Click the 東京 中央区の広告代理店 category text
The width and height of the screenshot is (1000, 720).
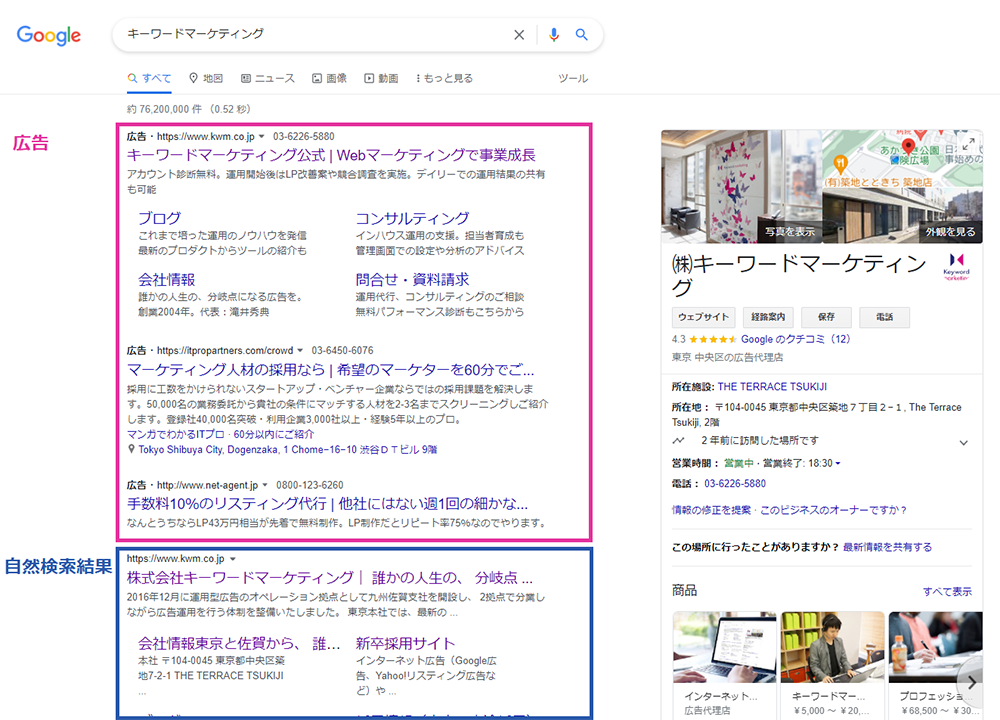(727, 357)
